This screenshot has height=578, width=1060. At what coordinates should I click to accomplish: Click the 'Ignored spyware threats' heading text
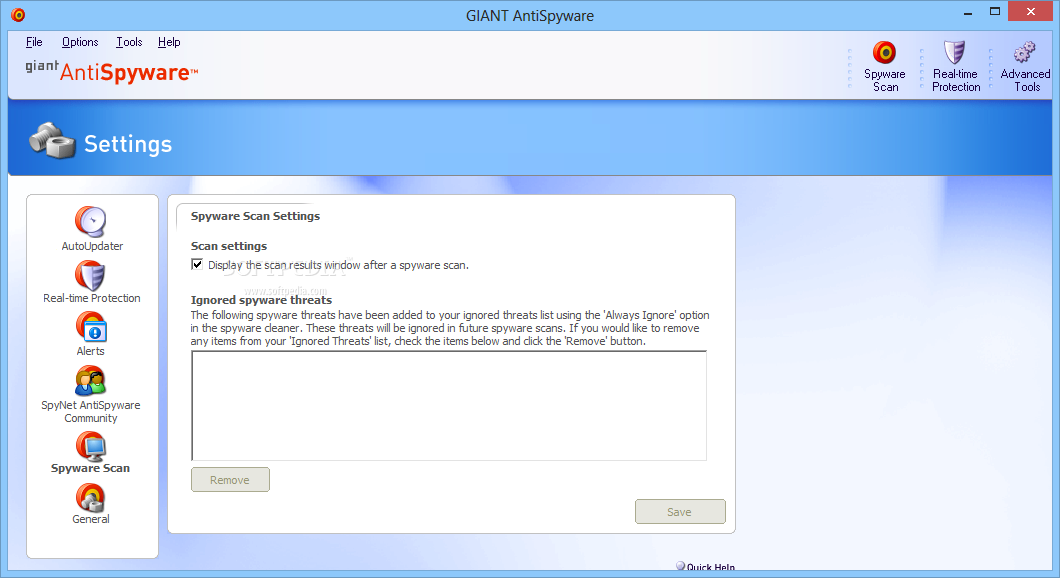261,300
